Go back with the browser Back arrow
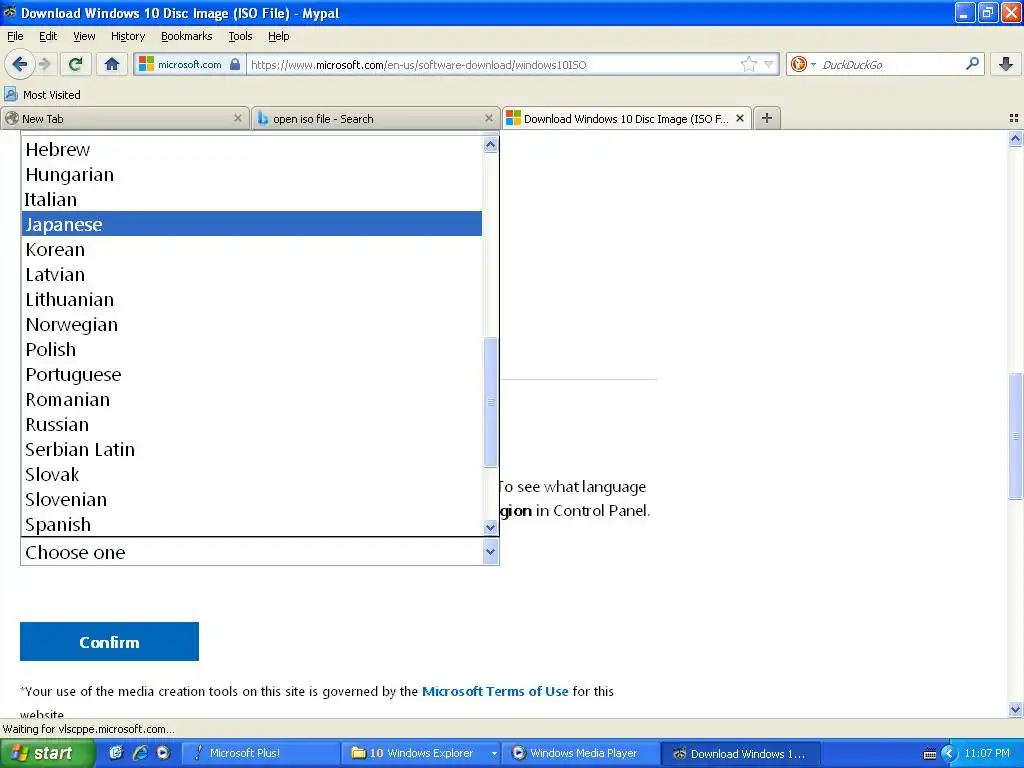 19,64
